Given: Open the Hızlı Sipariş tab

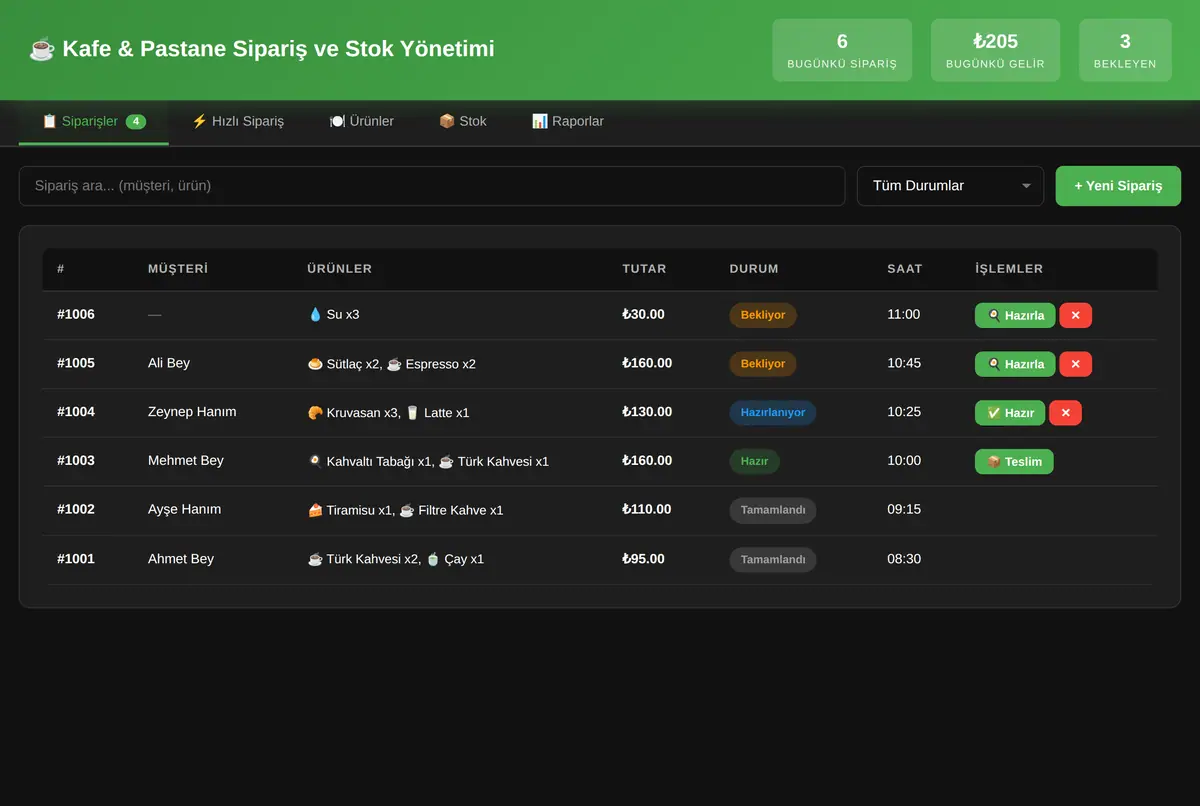Looking at the screenshot, I should point(238,121).
